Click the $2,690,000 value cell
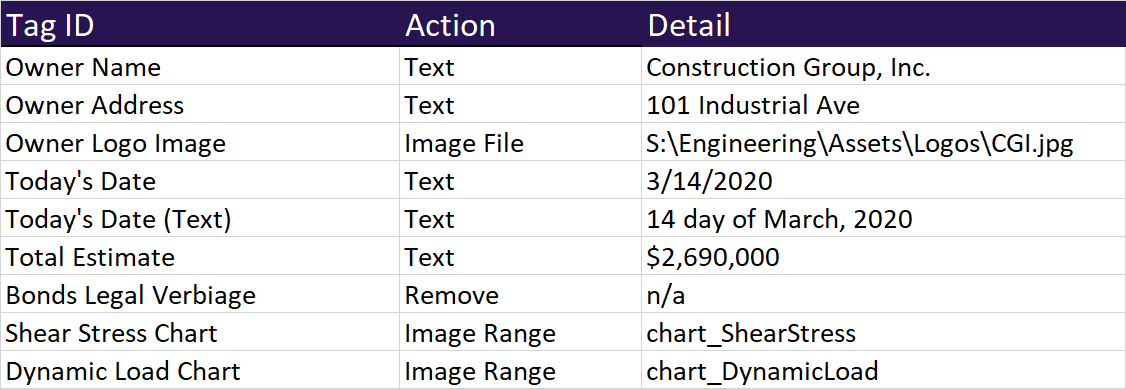1126x389 pixels. [883, 257]
